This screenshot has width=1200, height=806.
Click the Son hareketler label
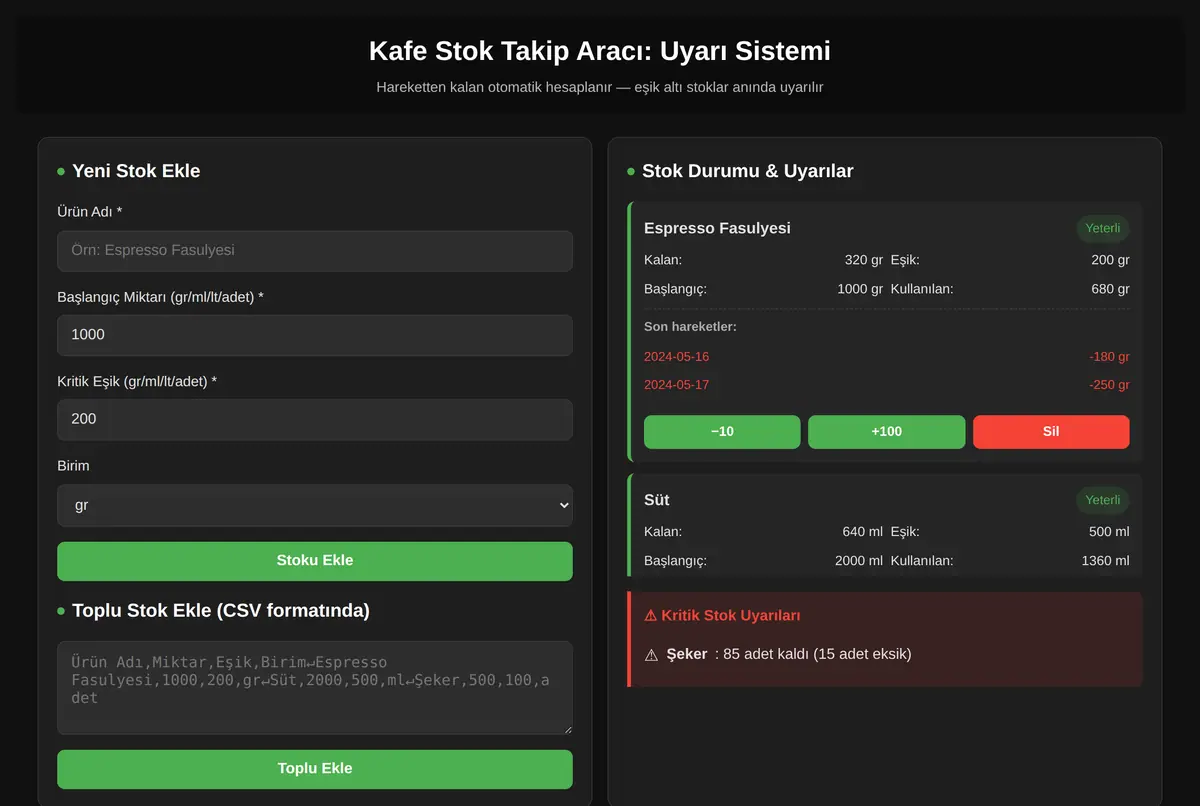tap(690, 327)
